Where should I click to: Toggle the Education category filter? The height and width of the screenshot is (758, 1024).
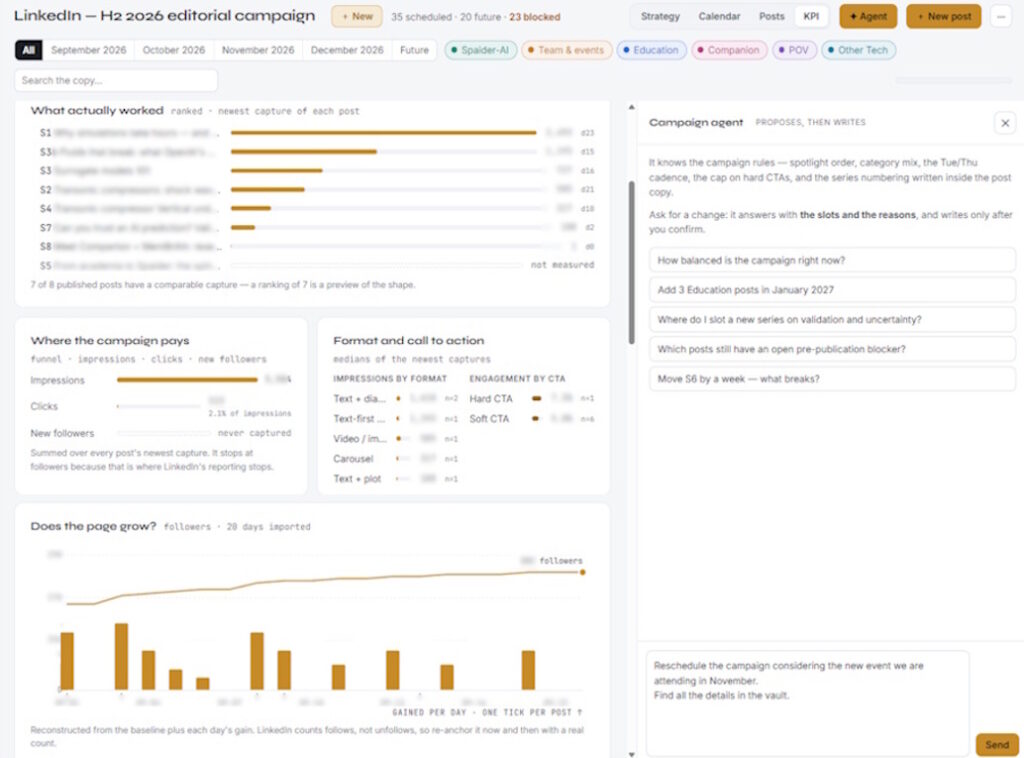(651, 50)
